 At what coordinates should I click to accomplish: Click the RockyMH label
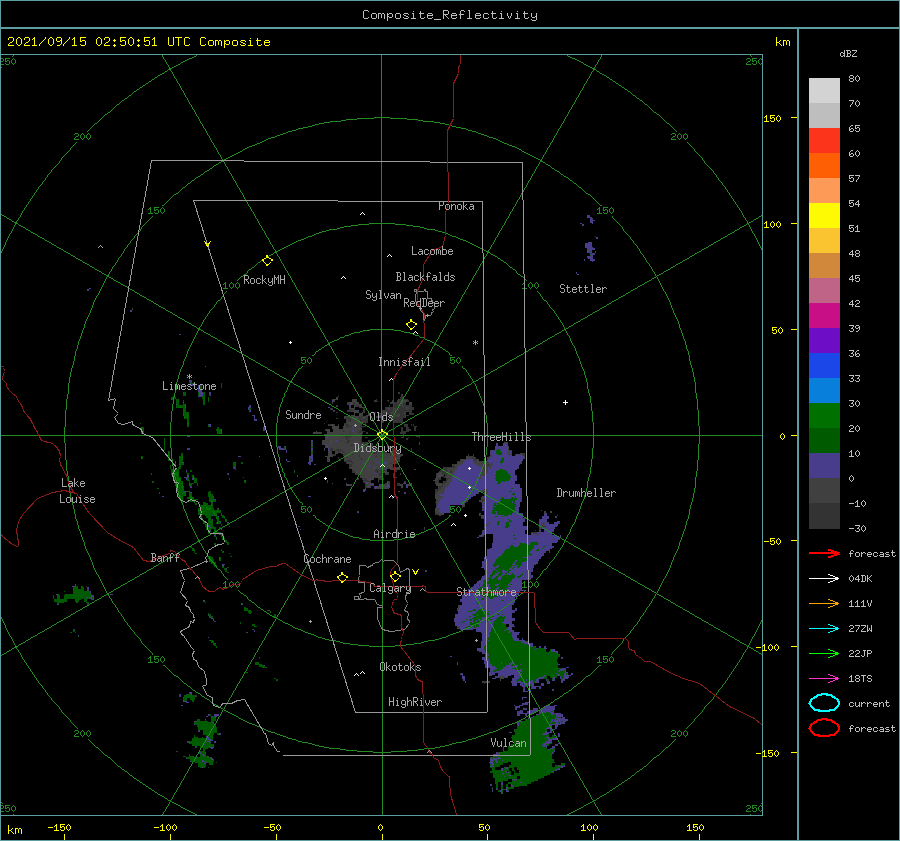[264, 280]
